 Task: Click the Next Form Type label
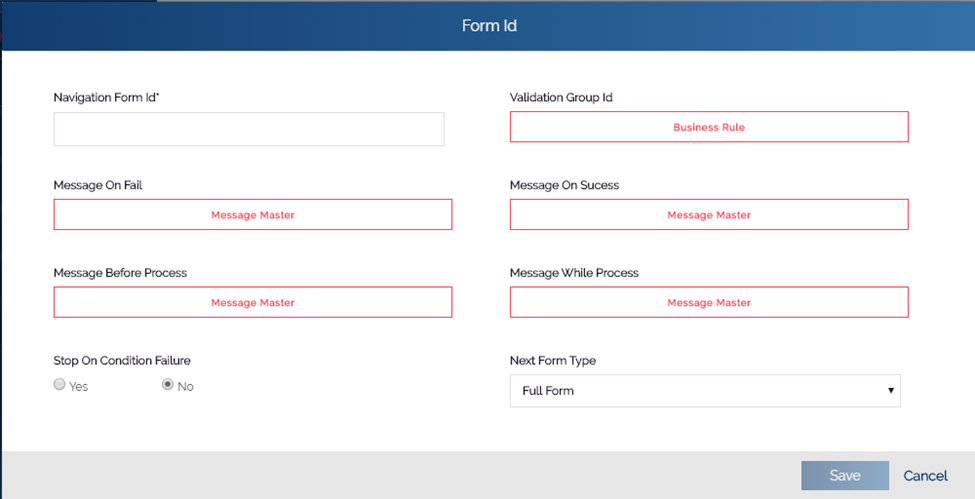click(x=553, y=360)
